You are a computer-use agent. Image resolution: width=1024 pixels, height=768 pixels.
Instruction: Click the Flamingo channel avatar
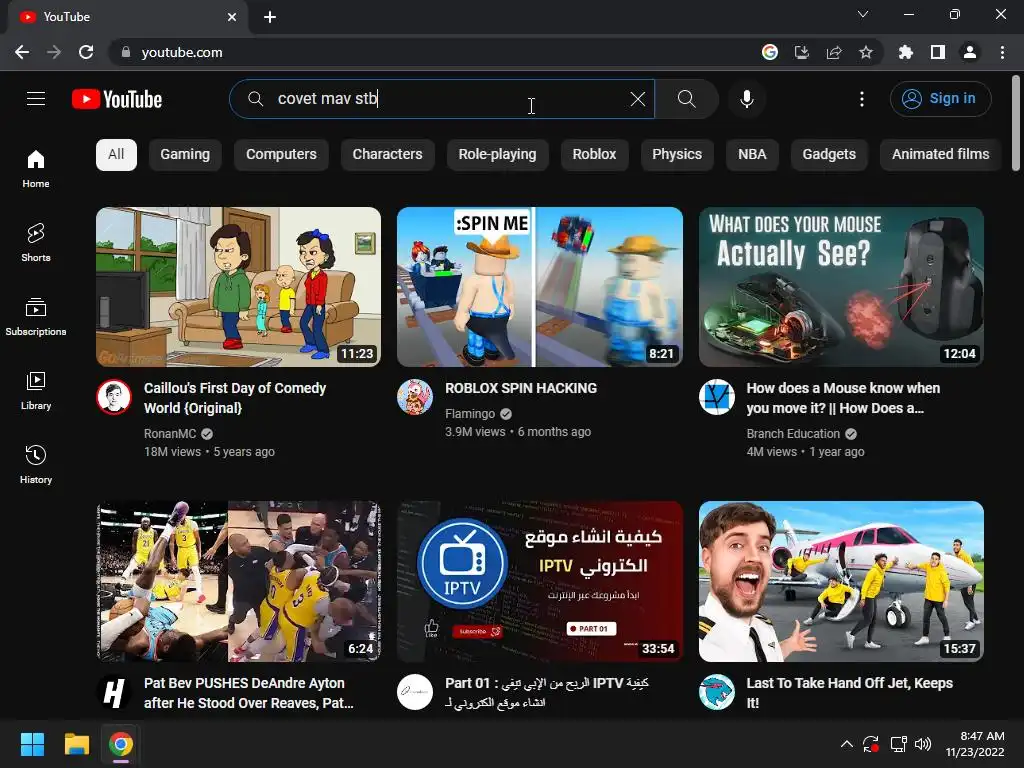click(x=415, y=397)
